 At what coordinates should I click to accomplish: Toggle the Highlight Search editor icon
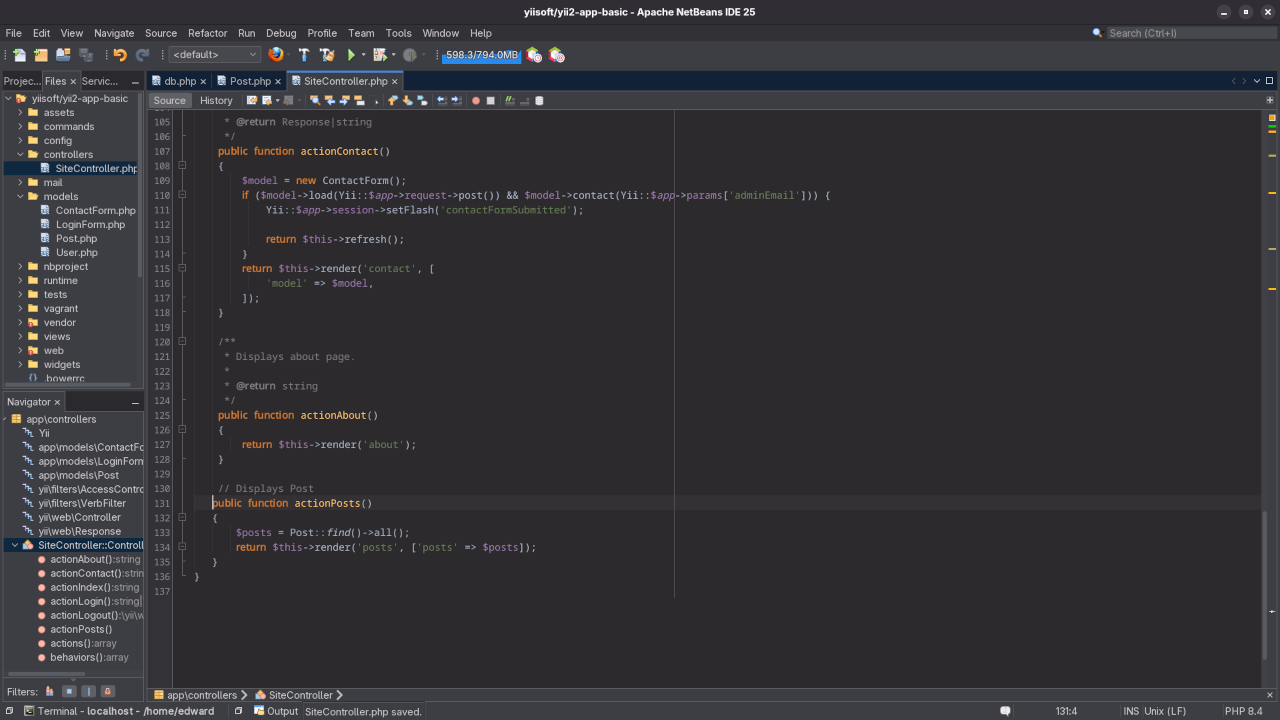[x=359, y=100]
